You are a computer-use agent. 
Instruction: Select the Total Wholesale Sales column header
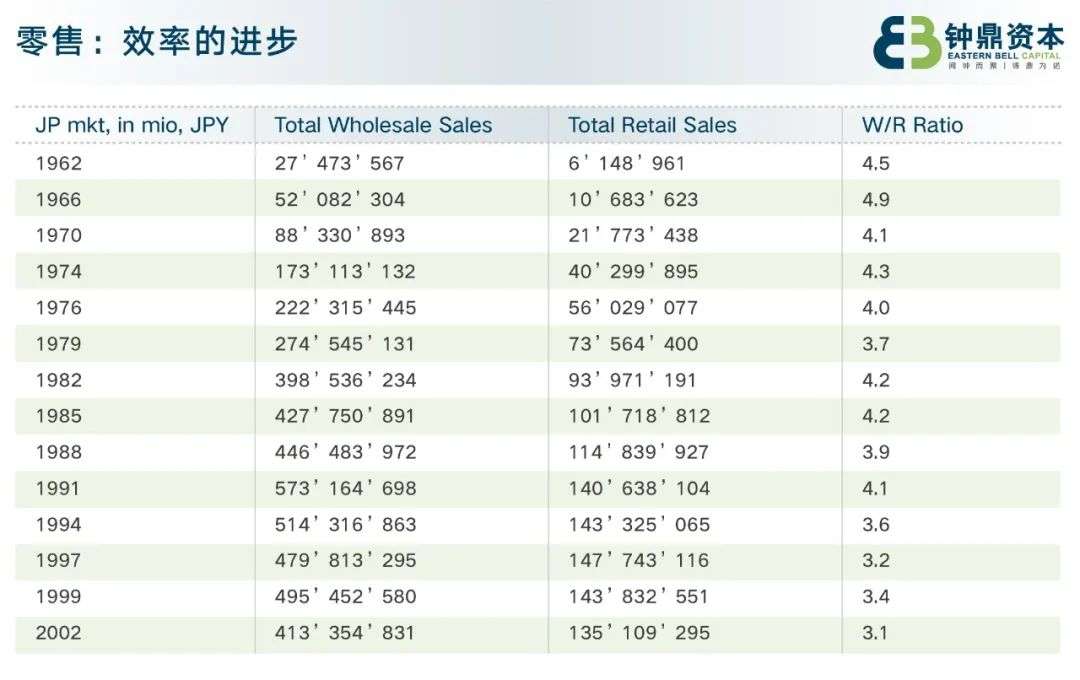pos(383,125)
